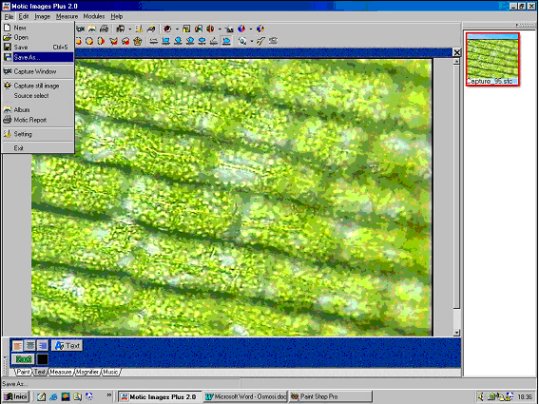The width and height of the screenshot is (539, 404).
Task: Click down arrow of vertical scrollbar
Action: click(456, 332)
